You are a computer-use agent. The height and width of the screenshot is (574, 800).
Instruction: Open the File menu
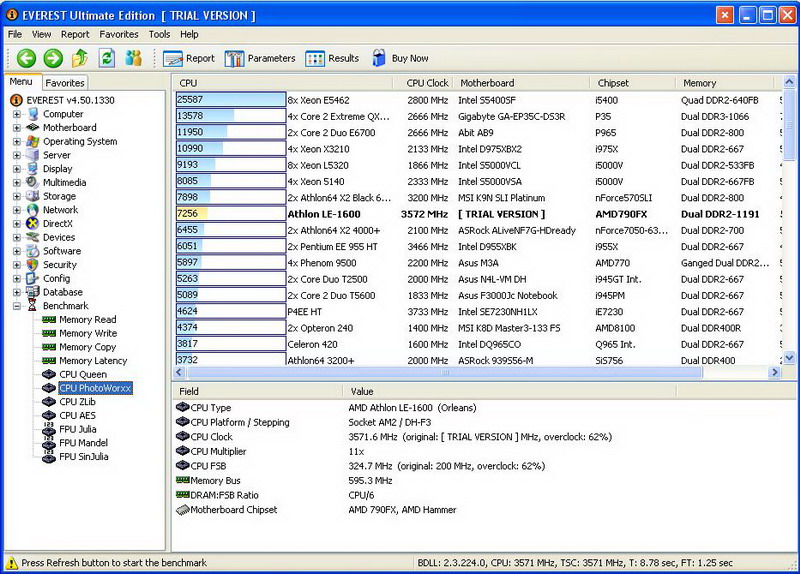15,34
